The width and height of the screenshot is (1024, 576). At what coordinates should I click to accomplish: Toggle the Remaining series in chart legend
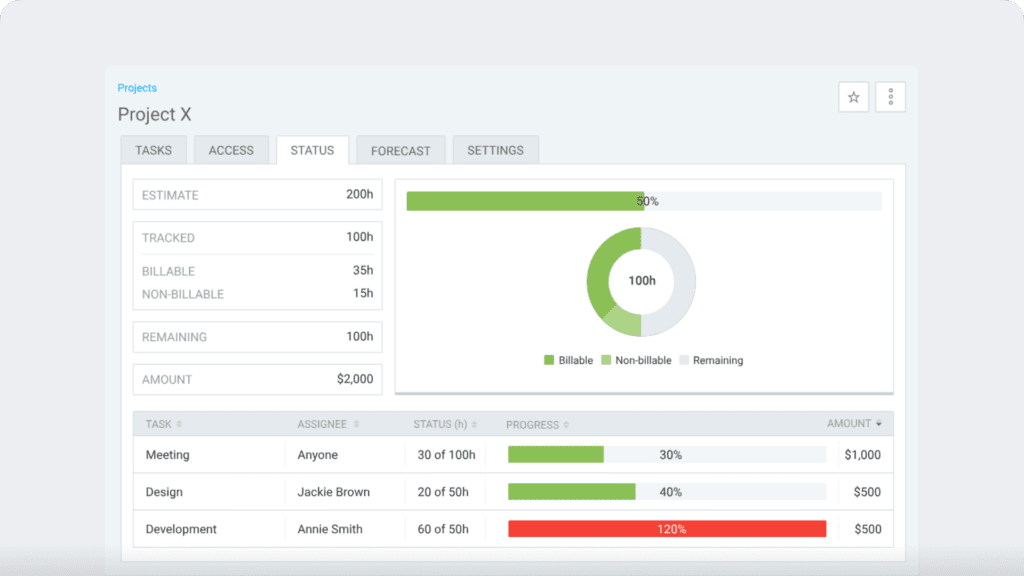pyautogui.click(x=712, y=360)
